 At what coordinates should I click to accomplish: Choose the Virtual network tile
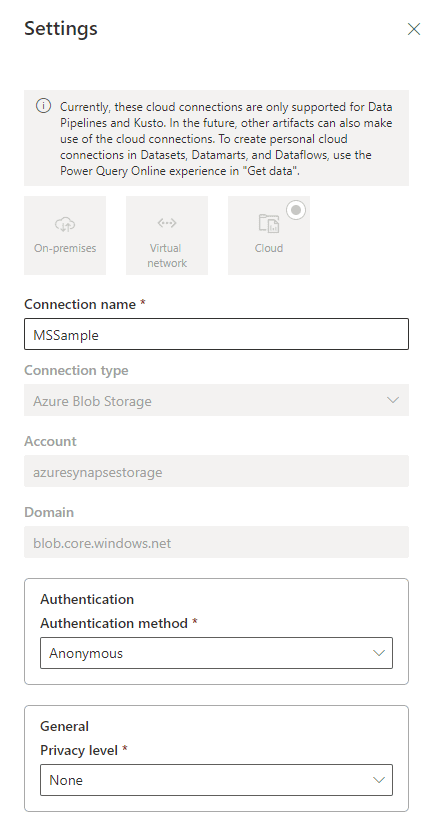coord(167,236)
